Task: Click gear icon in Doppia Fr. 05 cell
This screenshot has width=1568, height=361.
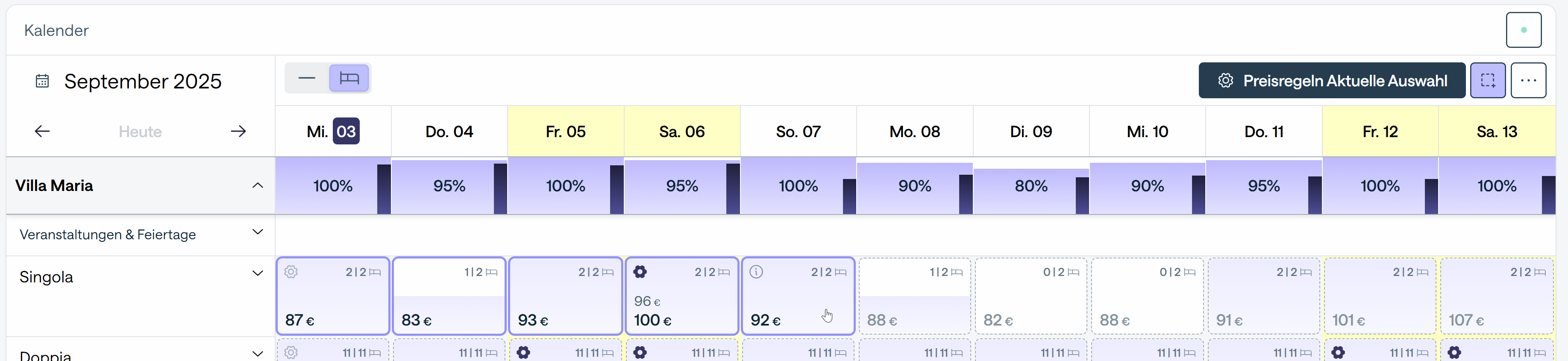Action: click(523, 352)
